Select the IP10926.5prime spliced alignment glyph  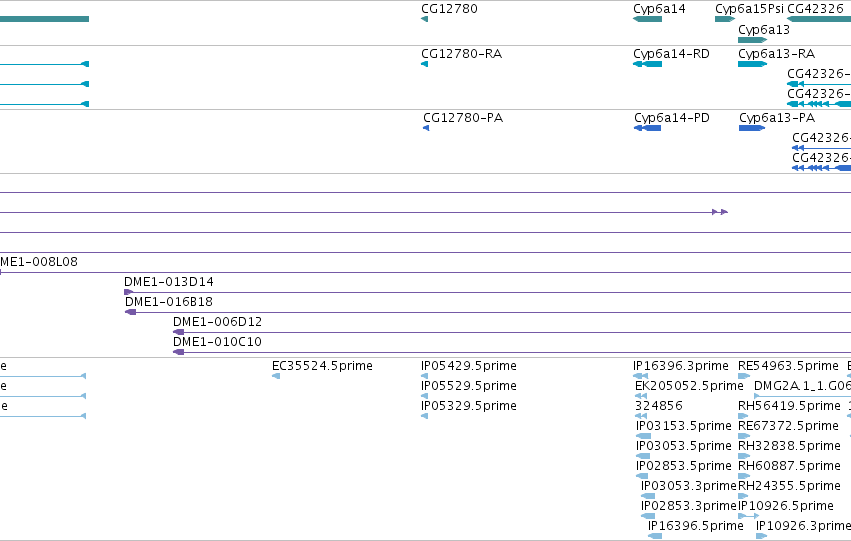[748, 517]
